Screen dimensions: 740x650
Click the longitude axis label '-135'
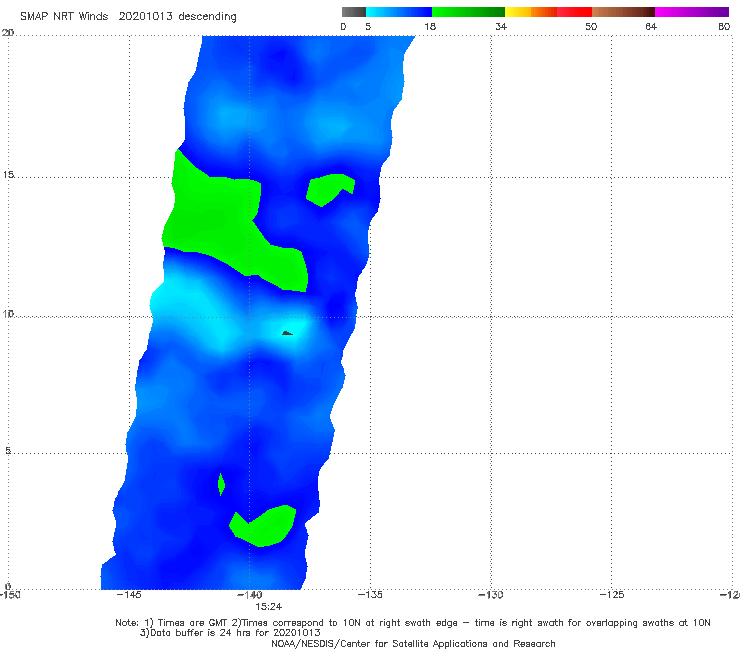point(370,595)
